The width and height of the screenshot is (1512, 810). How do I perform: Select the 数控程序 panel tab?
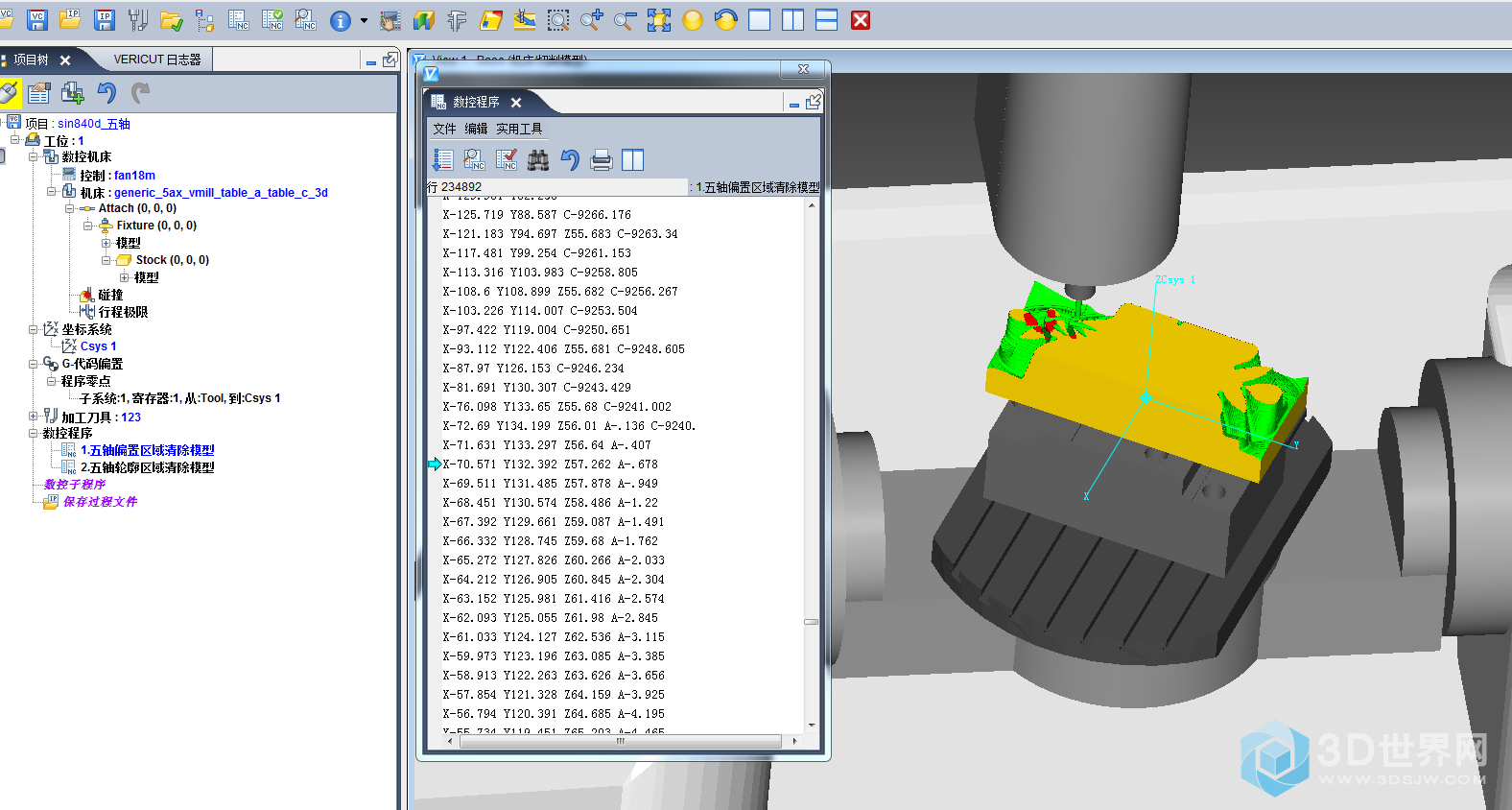coord(476,102)
